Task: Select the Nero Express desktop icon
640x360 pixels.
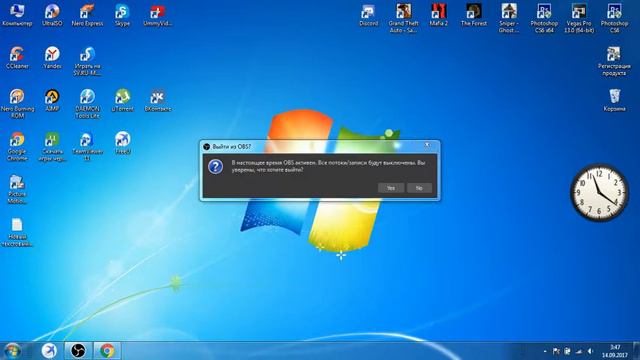Action: (87, 15)
